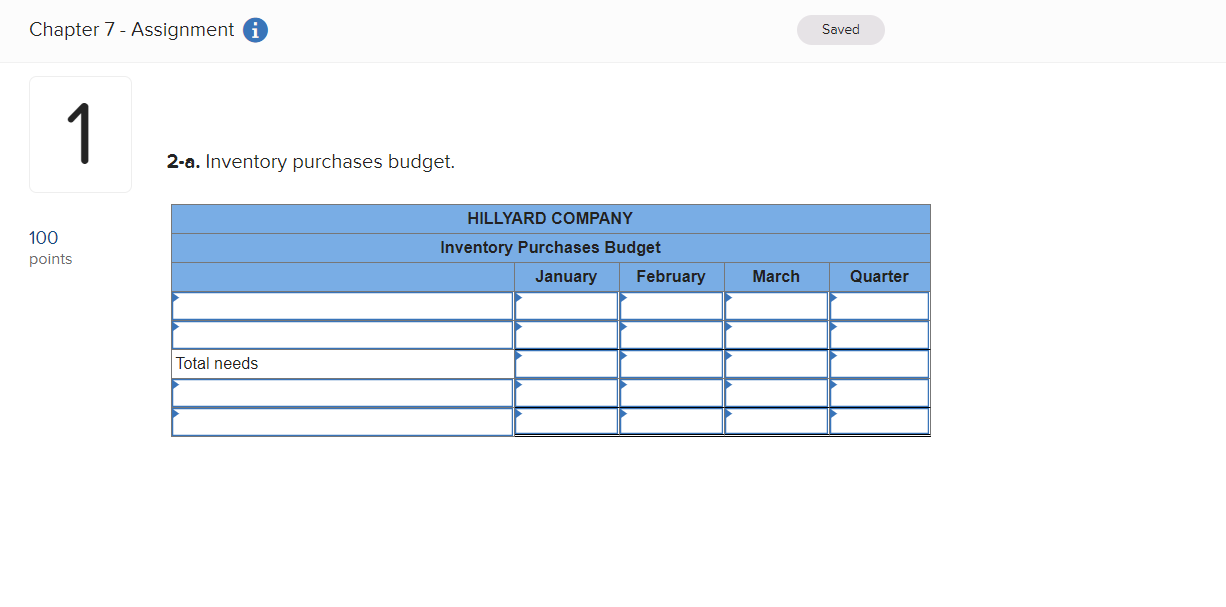The width and height of the screenshot is (1226, 607).
Task: Click the Inventory Purchases Budget header
Action: [550, 247]
